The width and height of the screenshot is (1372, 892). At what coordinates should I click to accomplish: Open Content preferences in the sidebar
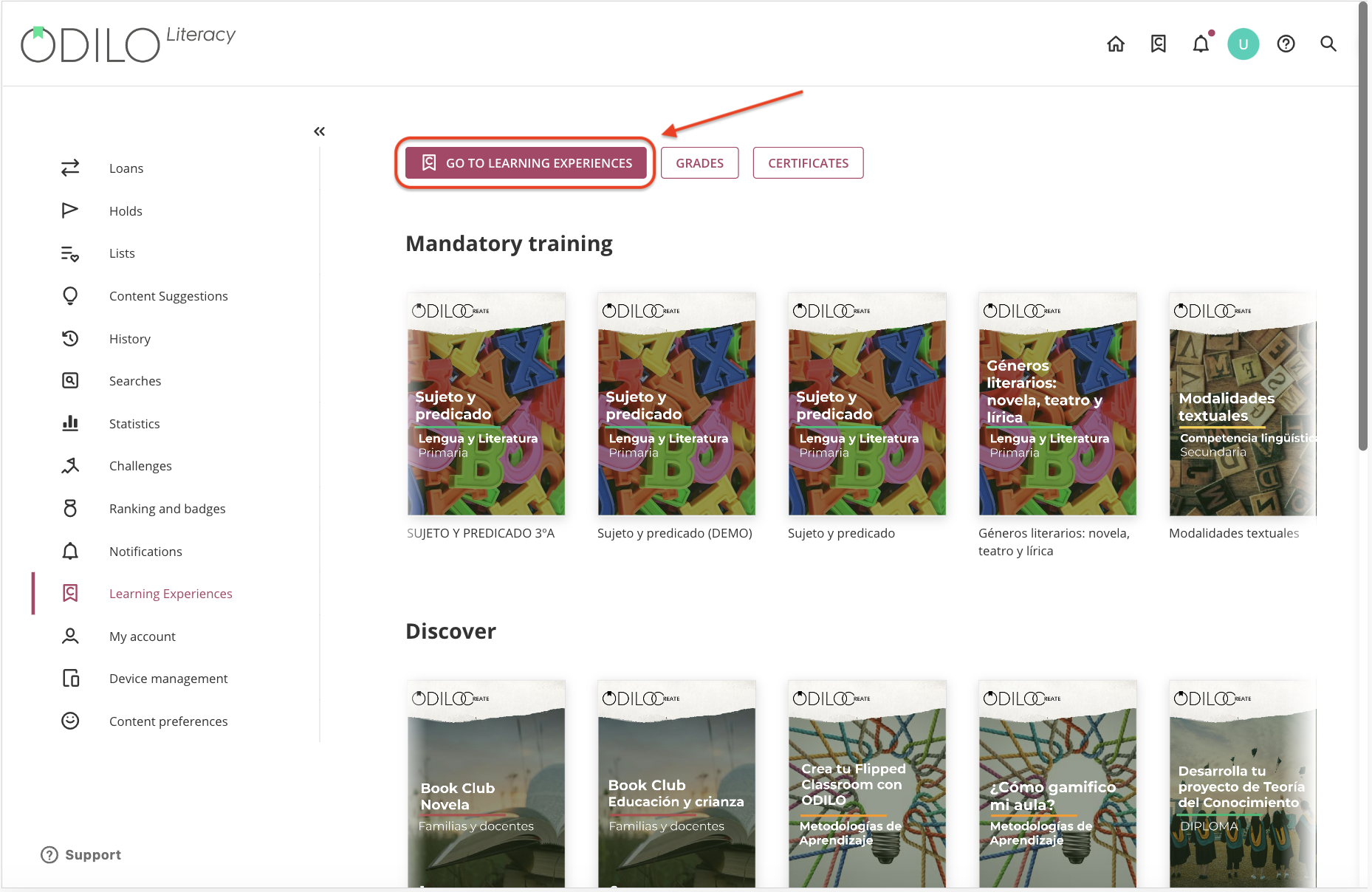point(168,721)
